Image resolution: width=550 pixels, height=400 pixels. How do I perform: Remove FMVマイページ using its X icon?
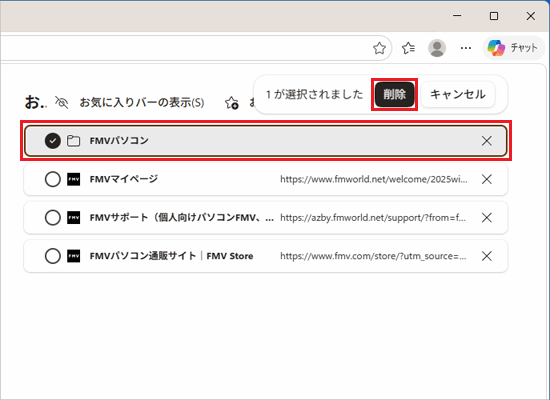487,179
